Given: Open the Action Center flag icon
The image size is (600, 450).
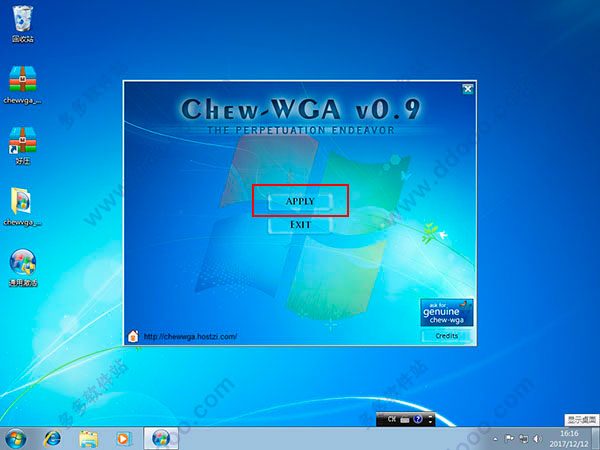Looking at the screenshot, I should [509, 439].
